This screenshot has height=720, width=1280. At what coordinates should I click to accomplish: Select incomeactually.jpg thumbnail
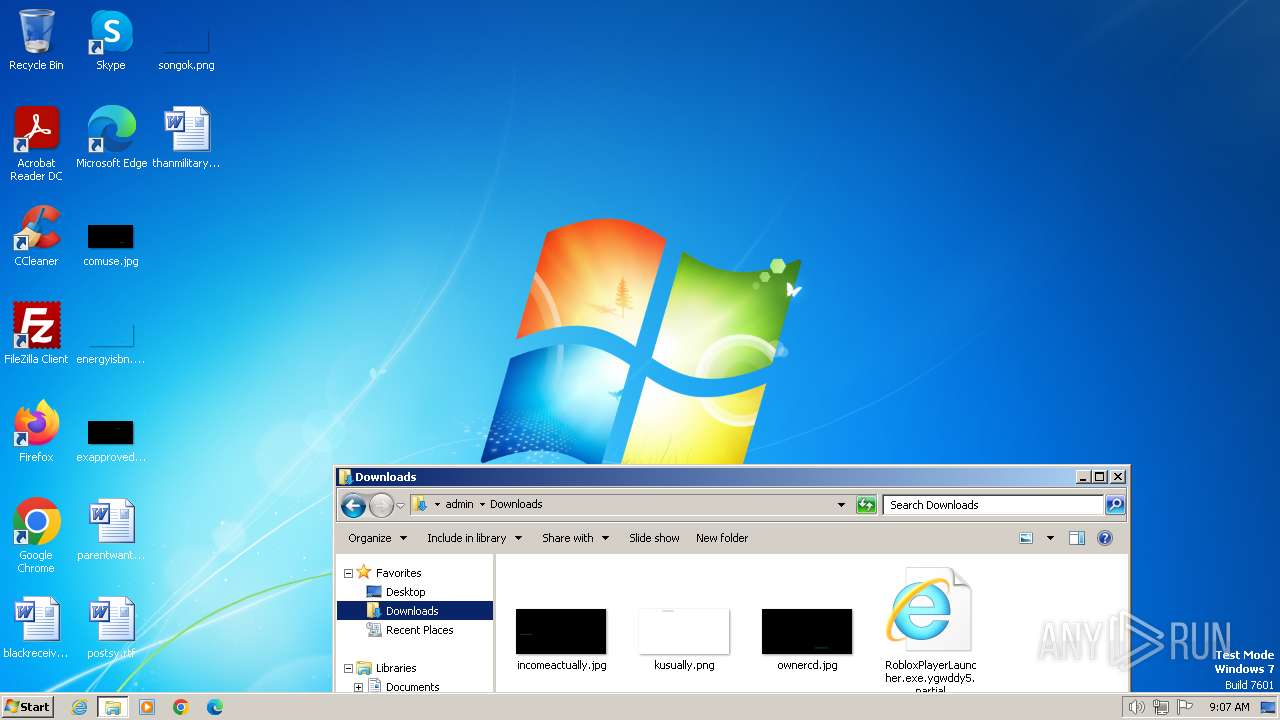pos(561,640)
